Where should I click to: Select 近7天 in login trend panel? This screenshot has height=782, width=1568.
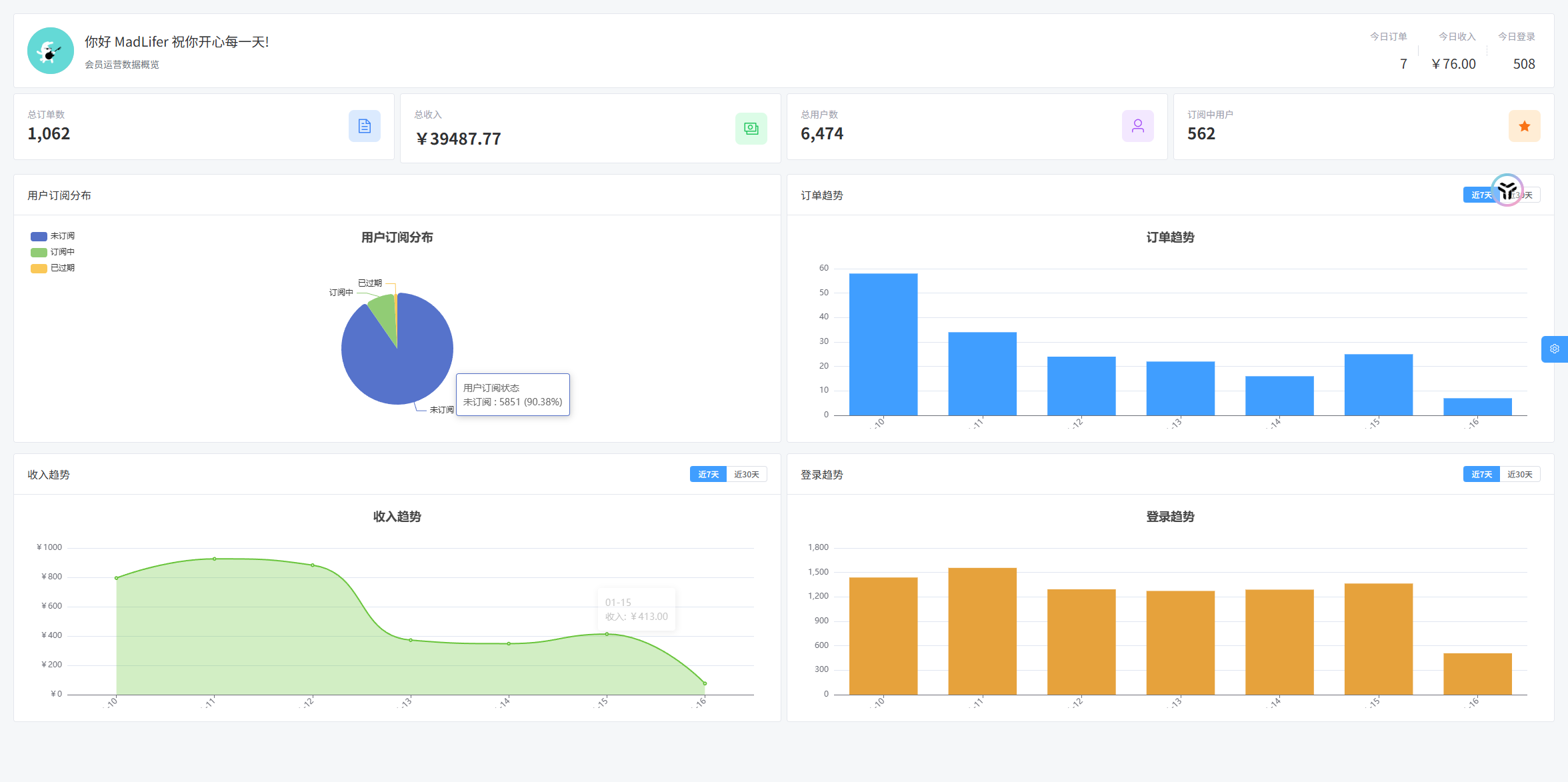click(x=1481, y=475)
